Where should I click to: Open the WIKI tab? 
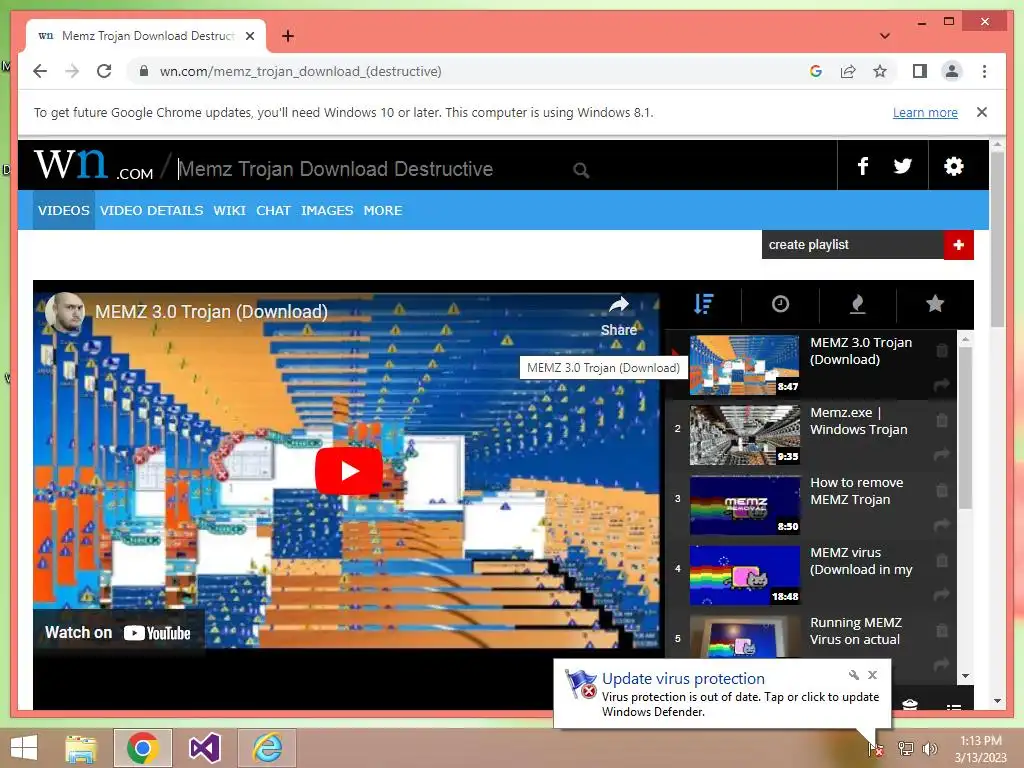[x=229, y=210]
